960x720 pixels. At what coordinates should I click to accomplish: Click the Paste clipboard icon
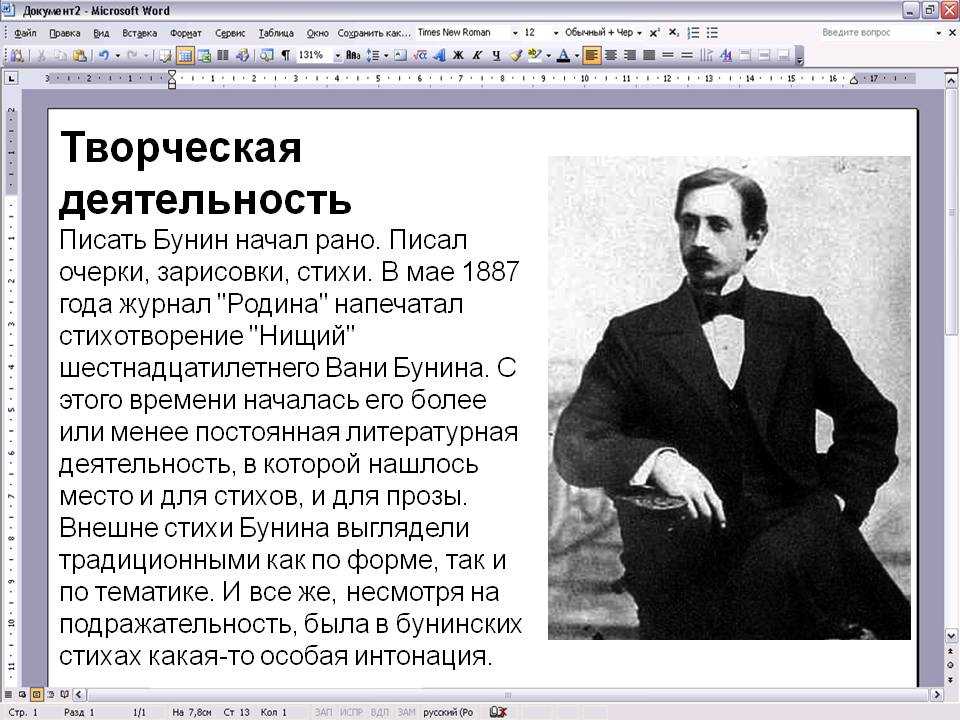tap(79, 55)
